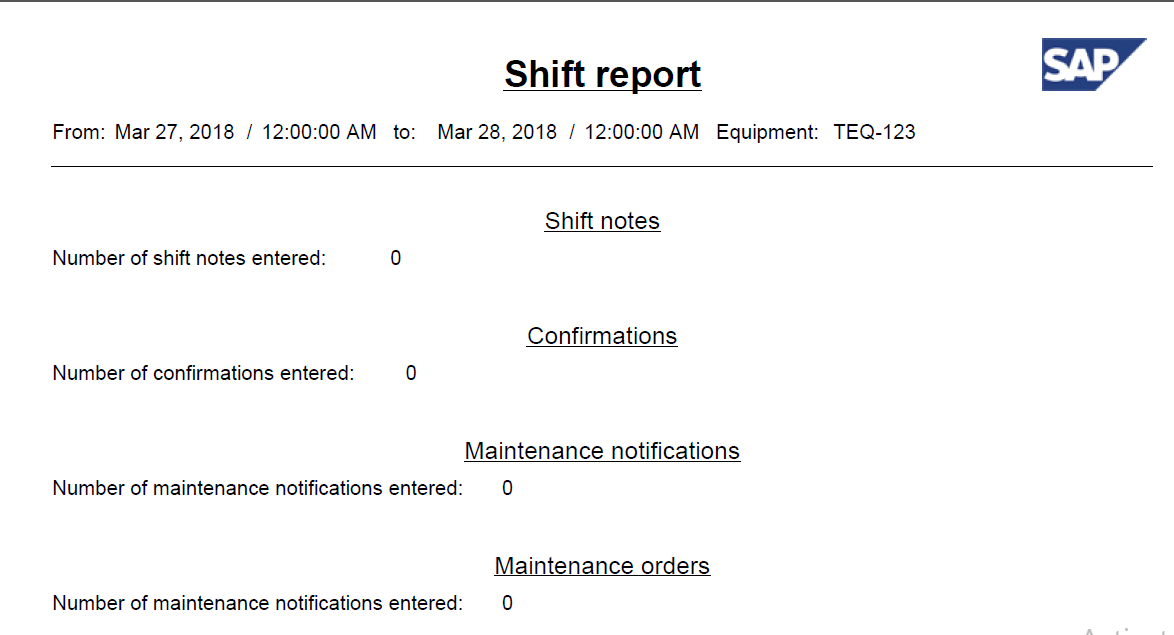
Task: Click the Shift report title
Action: click(602, 74)
